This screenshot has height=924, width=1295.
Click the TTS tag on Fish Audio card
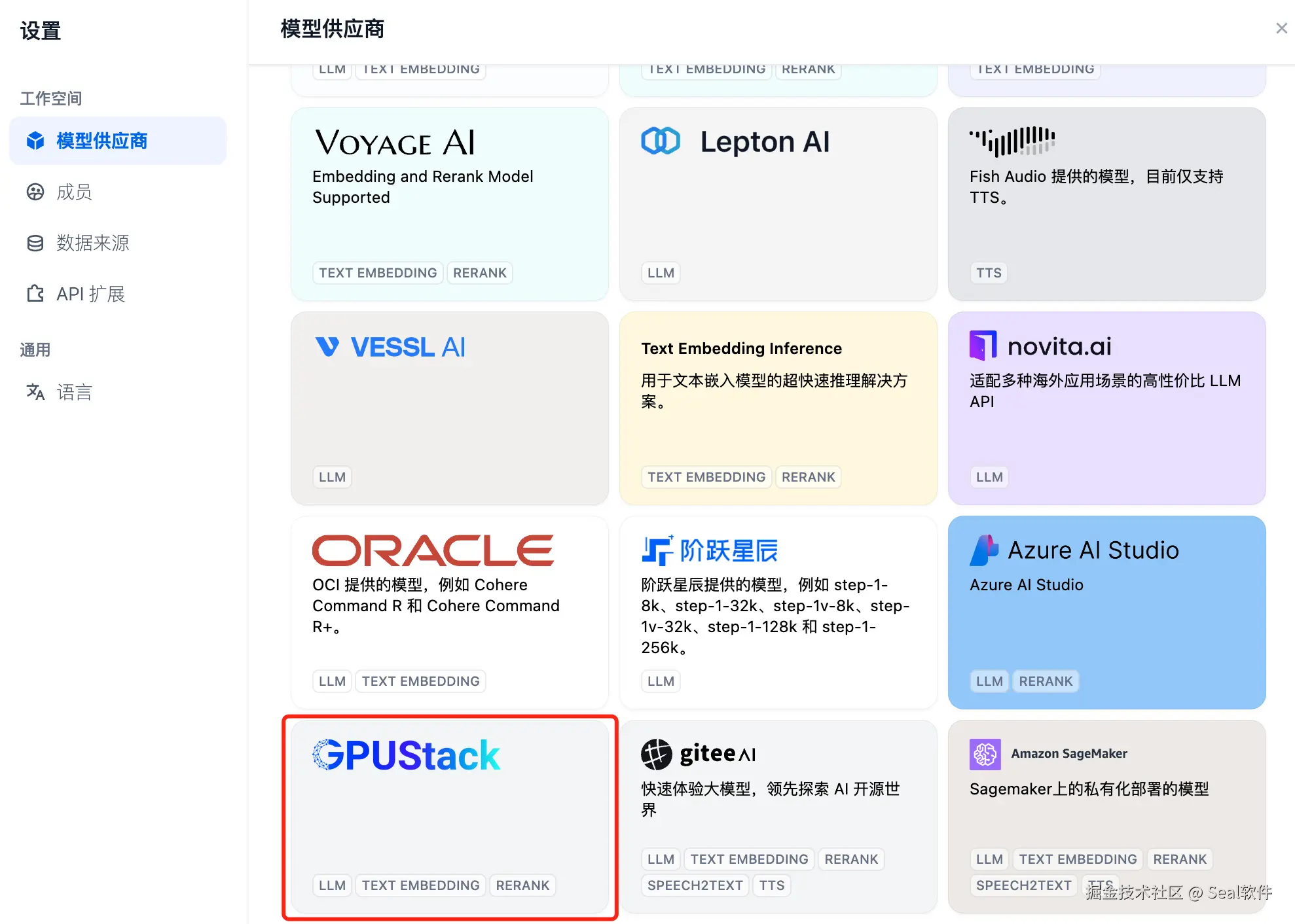coord(989,273)
